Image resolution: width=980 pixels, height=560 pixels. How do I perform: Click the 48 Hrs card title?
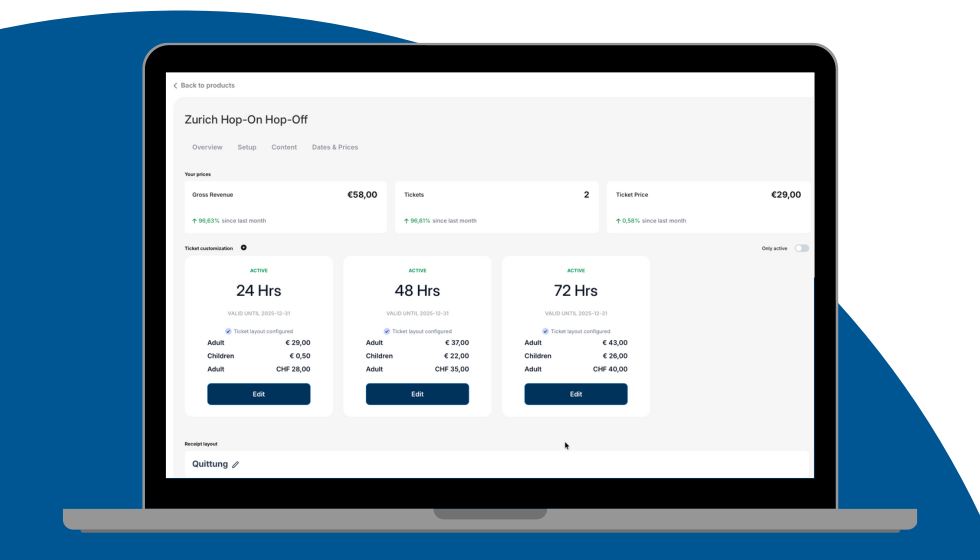click(x=418, y=291)
